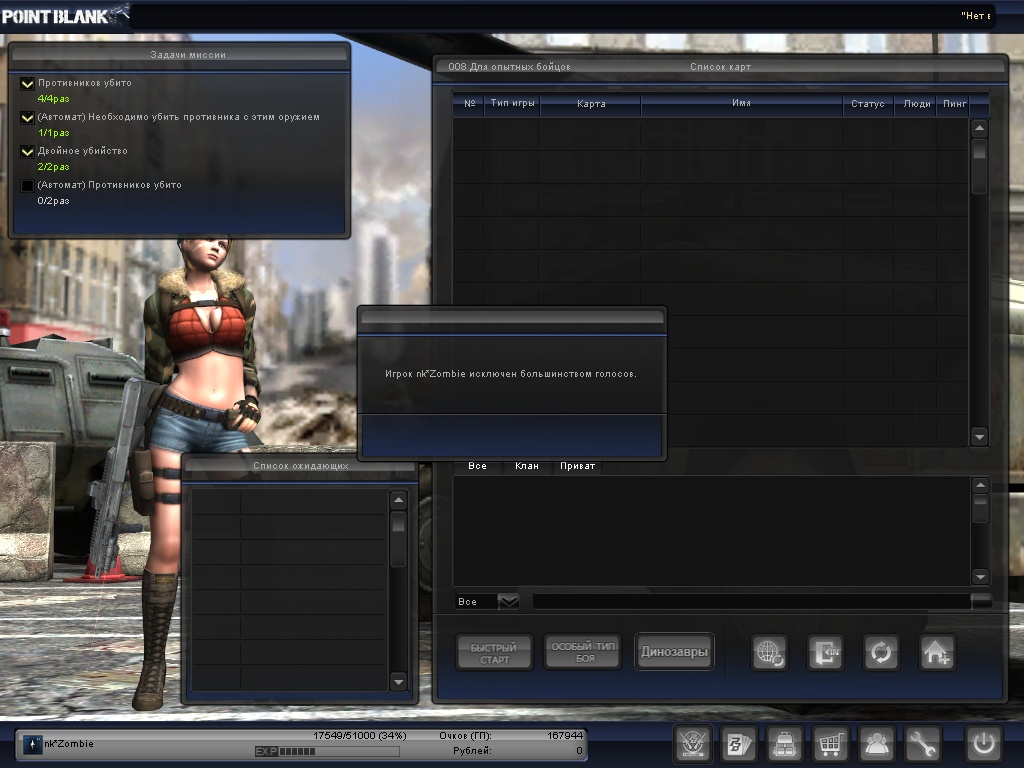The image size is (1024, 768).
Task: Click the enter room door icon
Action: pyautogui.click(x=826, y=652)
